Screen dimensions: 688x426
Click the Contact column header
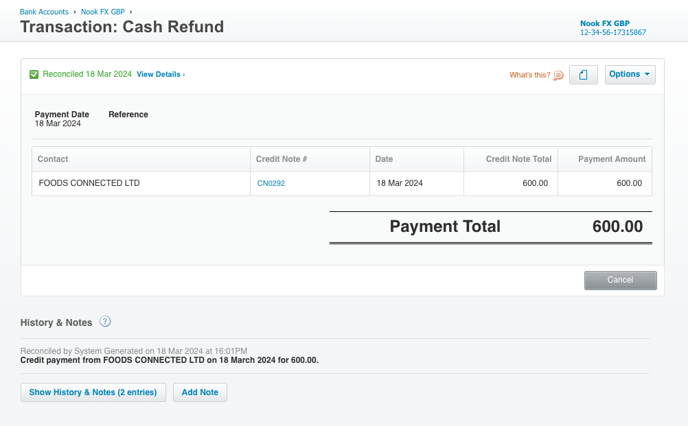[x=53, y=159]
